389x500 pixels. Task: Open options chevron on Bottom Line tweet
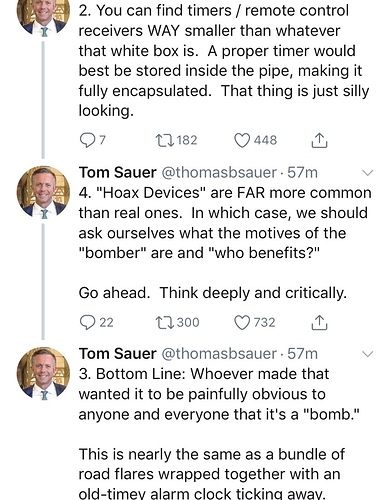(368, 354)
